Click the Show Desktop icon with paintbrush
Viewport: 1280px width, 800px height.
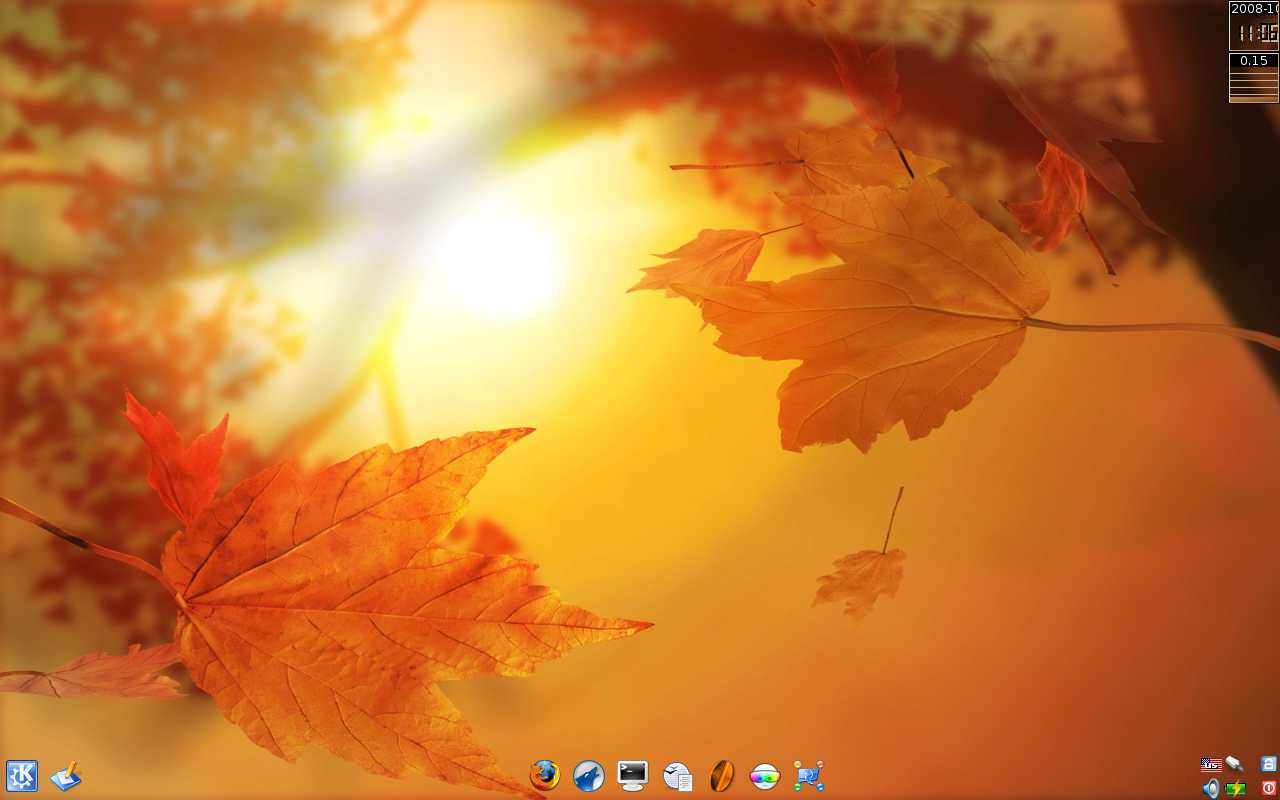click(65, 776)
